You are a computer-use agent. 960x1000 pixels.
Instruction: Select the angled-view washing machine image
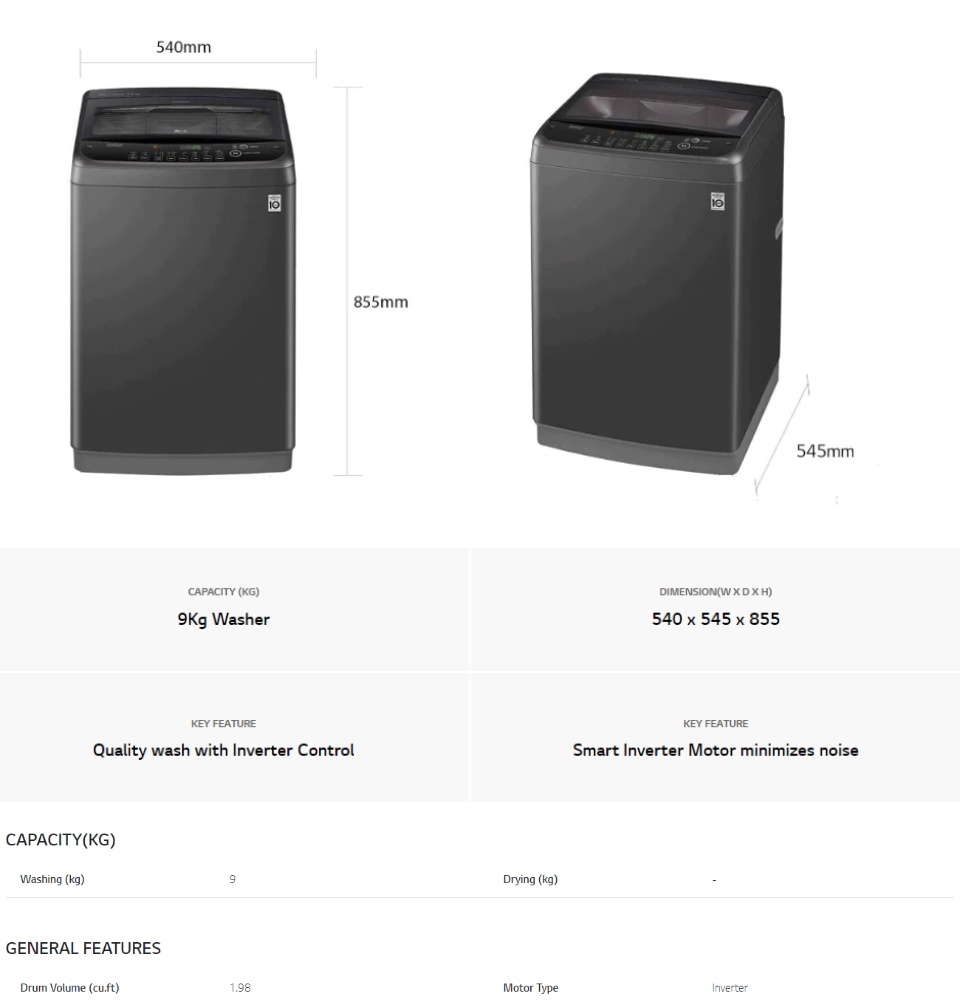pyautogui.click(x=657, y=273)
